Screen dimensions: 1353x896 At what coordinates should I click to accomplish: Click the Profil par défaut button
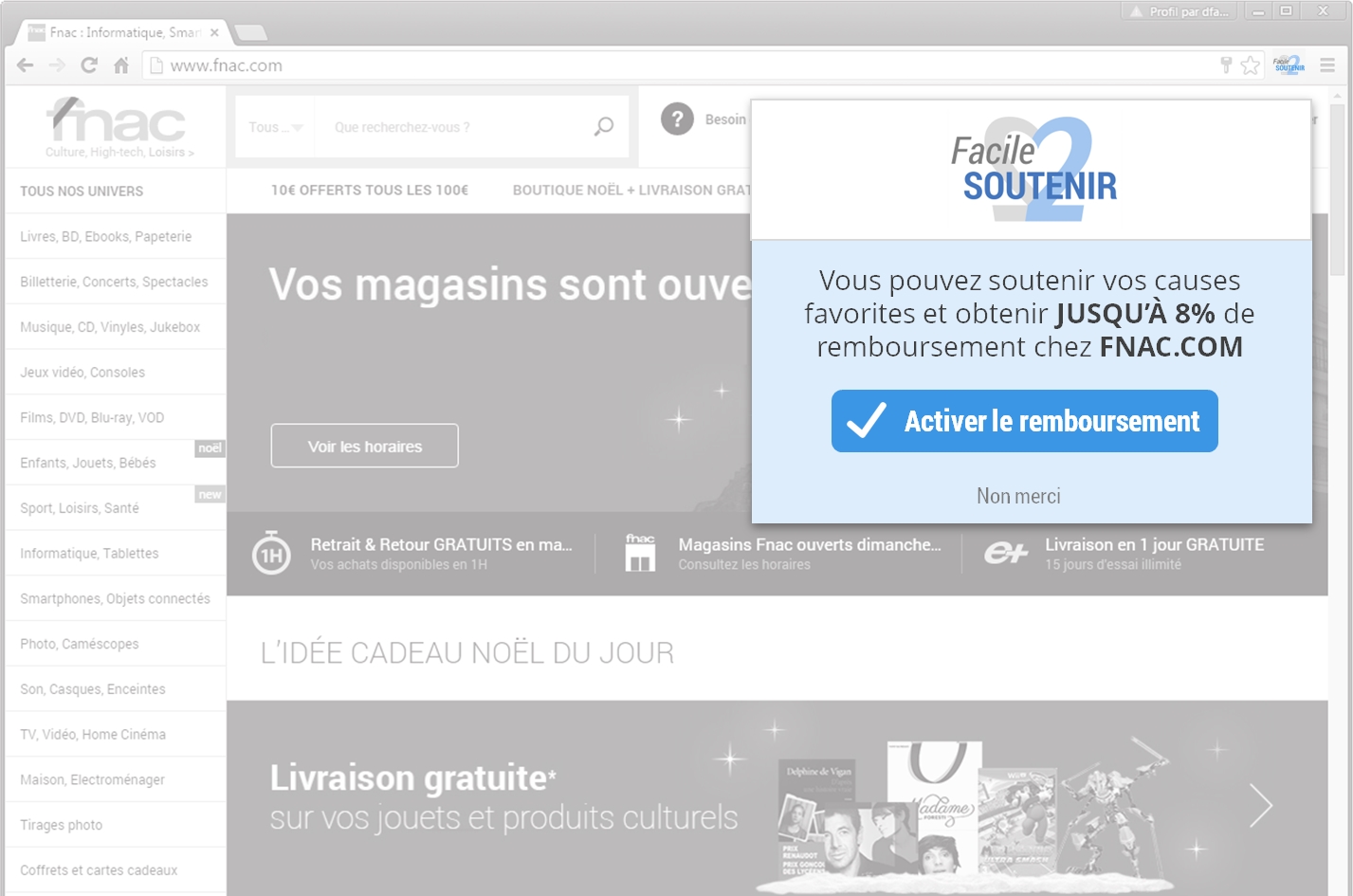tap(1179, 11)
